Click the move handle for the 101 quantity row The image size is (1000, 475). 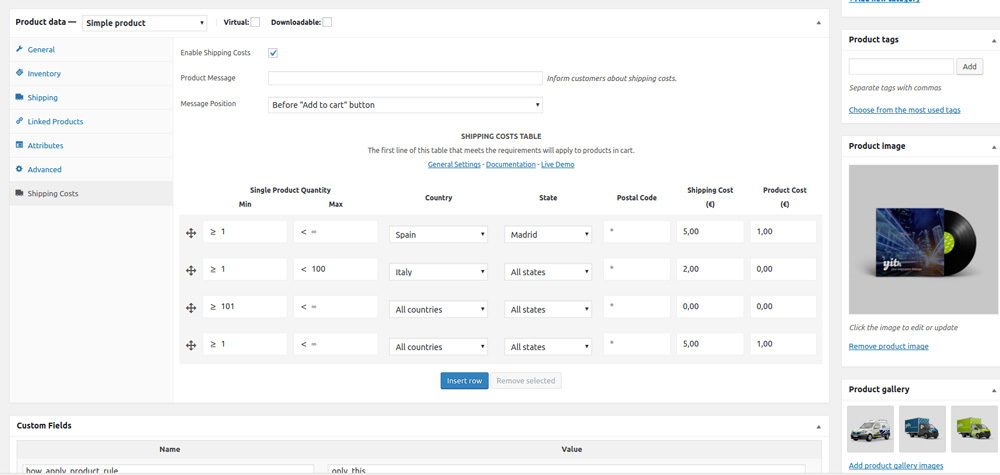click(191, 308)
